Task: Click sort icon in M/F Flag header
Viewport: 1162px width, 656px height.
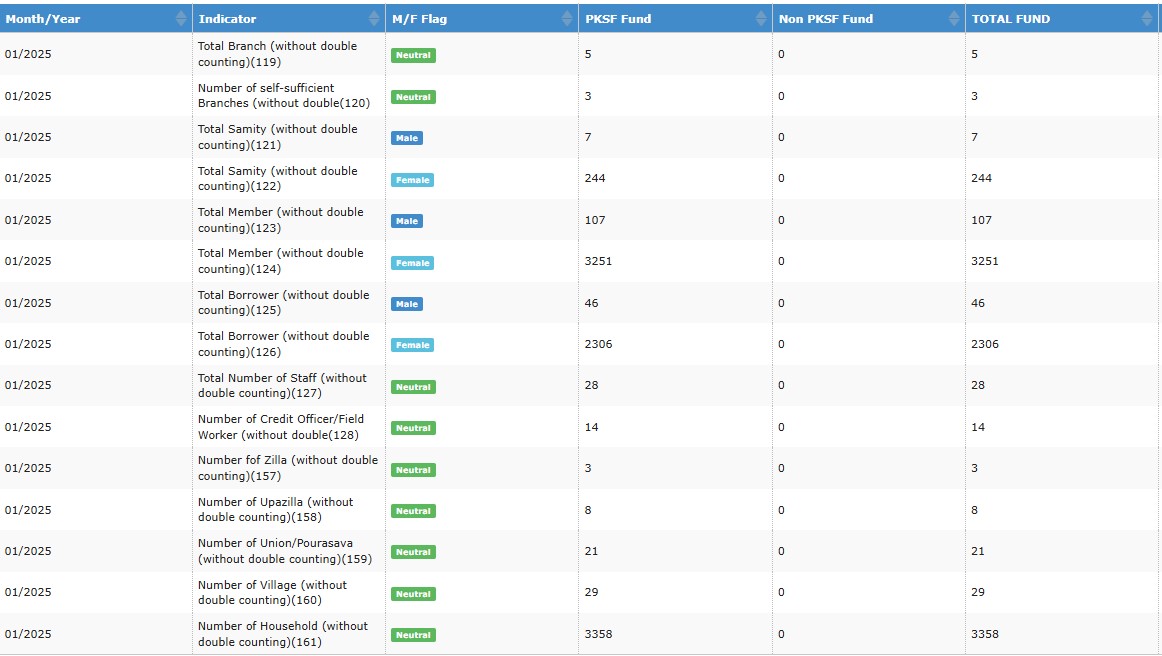Action: pyautogui.click(x=567, y=18)
